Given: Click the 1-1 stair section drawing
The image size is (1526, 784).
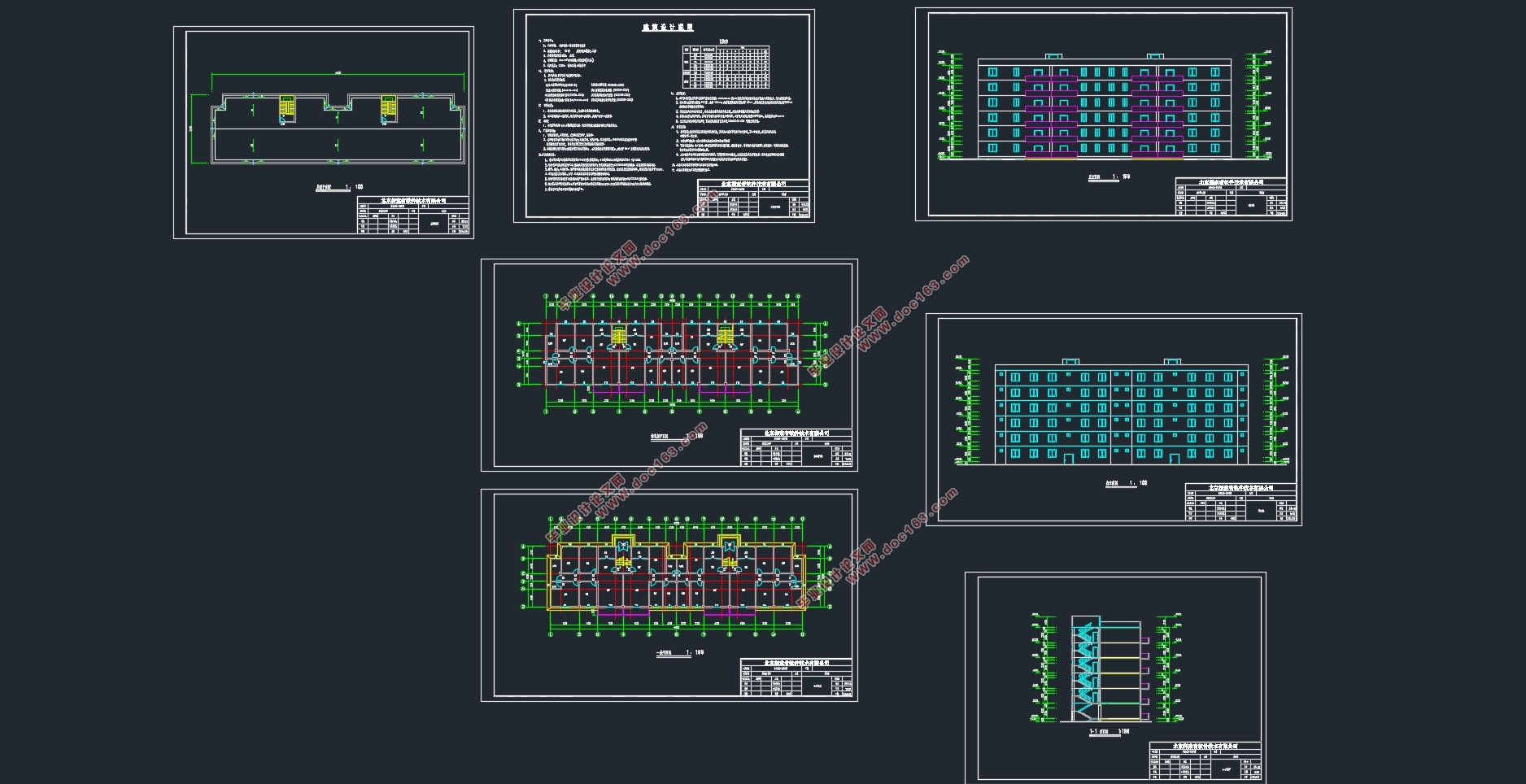Looking at the screenshot, I should 1106,669.
